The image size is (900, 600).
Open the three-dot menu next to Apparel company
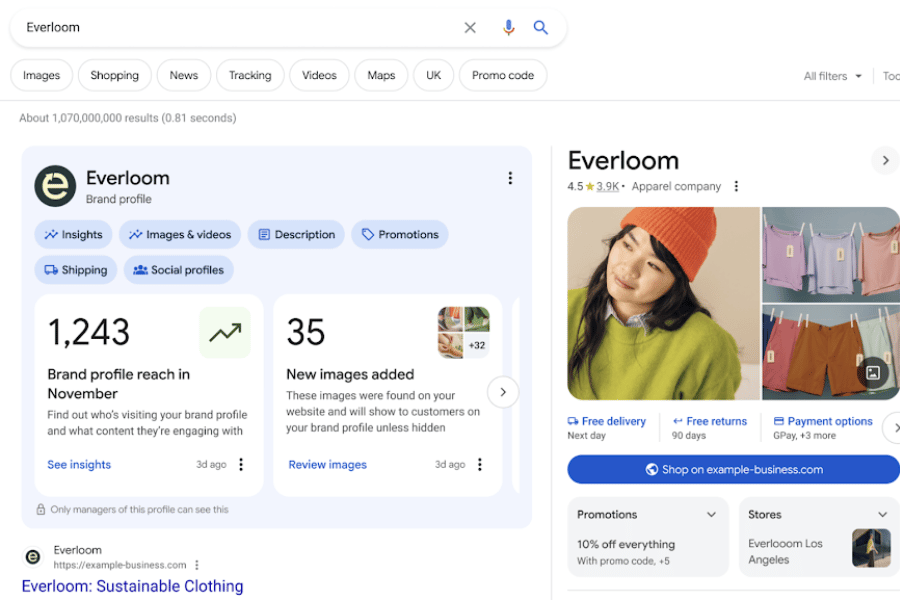coord(736,186)
